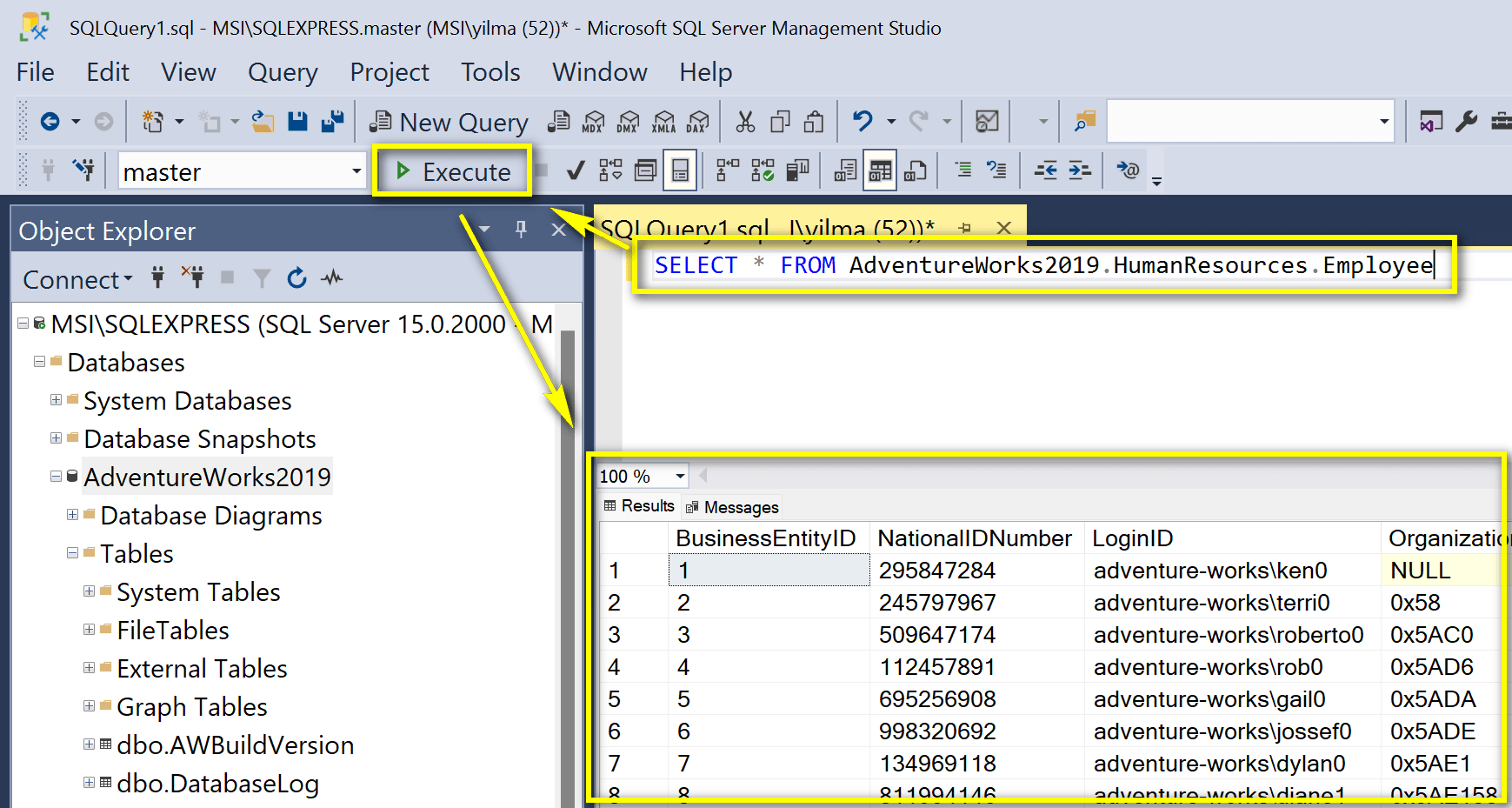Expand the dbo.AWBuildVersion table
1512x808 pixels.
tap(89, 745)
